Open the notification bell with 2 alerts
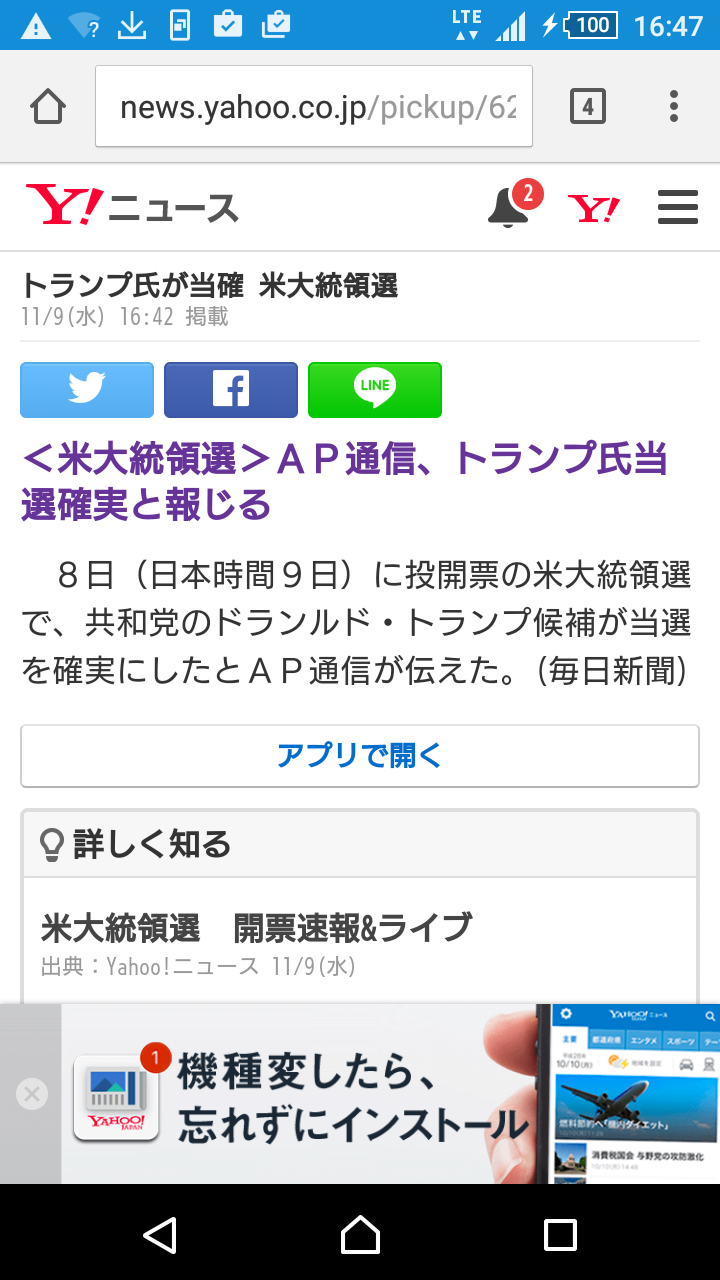This screenshot has width=720, height=1280. (512, 205)
